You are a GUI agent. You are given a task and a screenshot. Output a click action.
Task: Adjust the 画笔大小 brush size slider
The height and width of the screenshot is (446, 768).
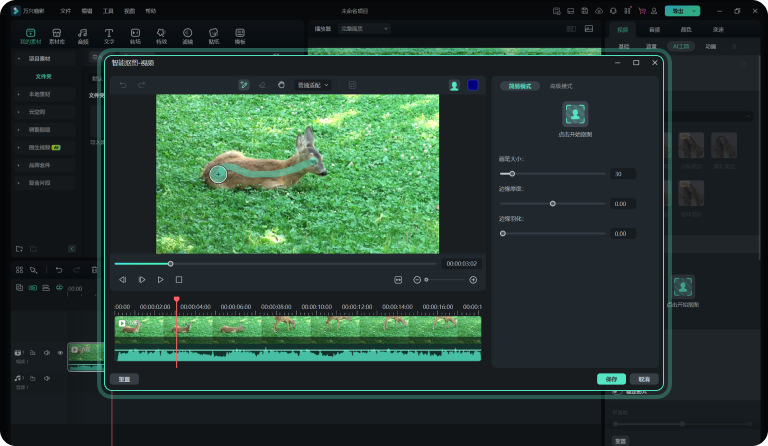click(x=512, y=174)
